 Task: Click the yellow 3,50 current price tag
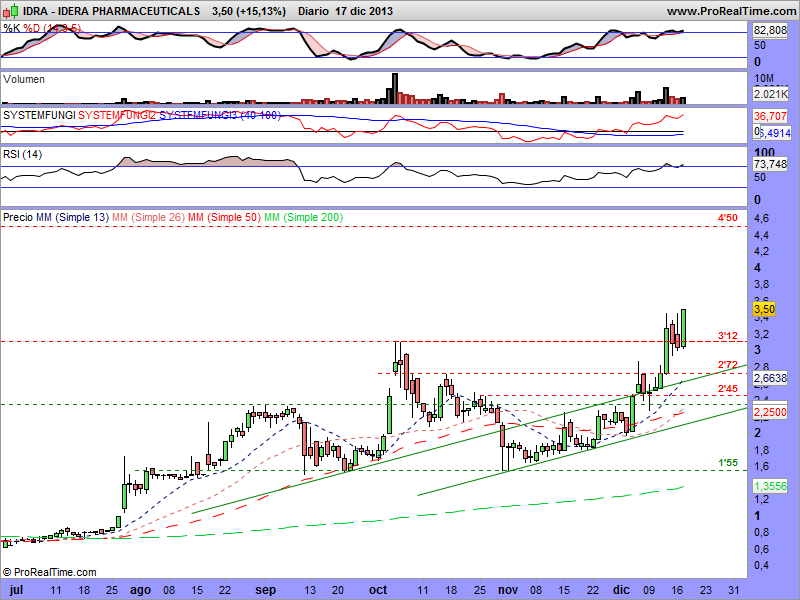(765, 310)
